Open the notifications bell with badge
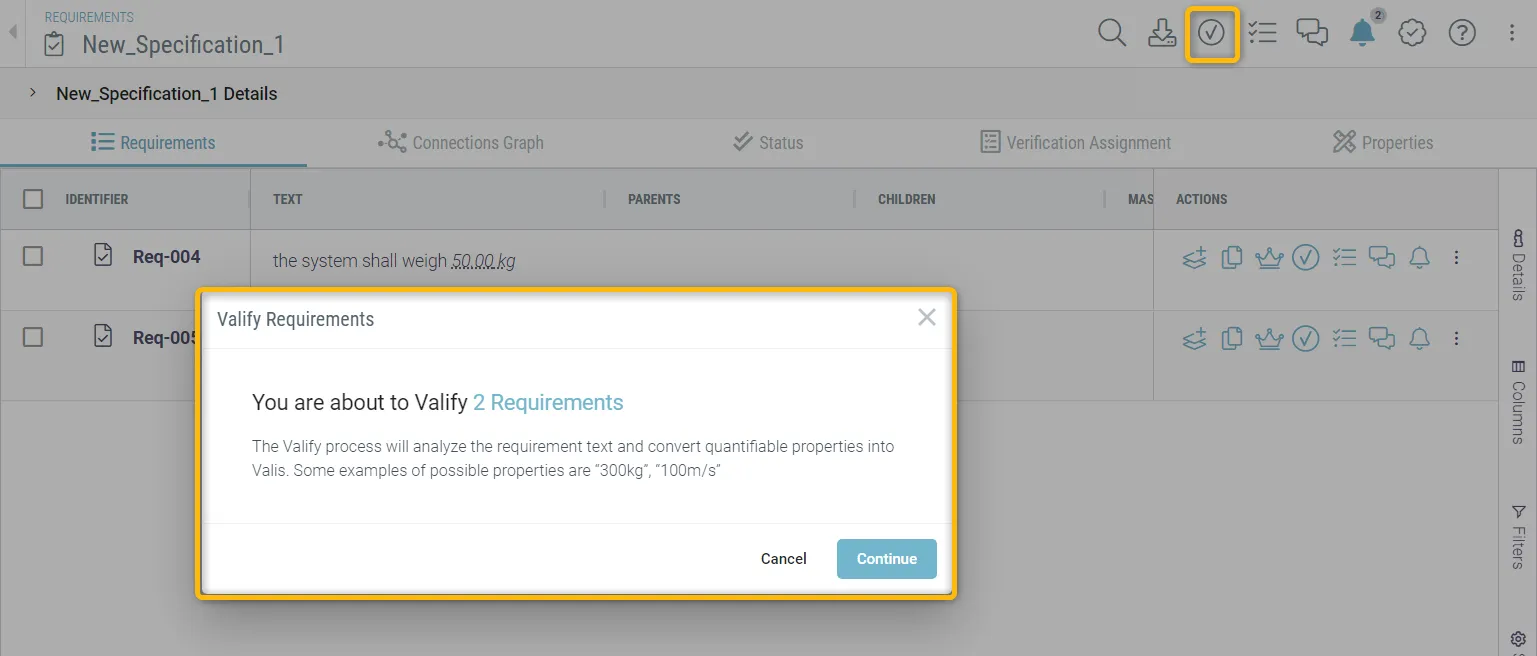The width and height of the screenshot is (1537, 656). (x=1362, y=33)
